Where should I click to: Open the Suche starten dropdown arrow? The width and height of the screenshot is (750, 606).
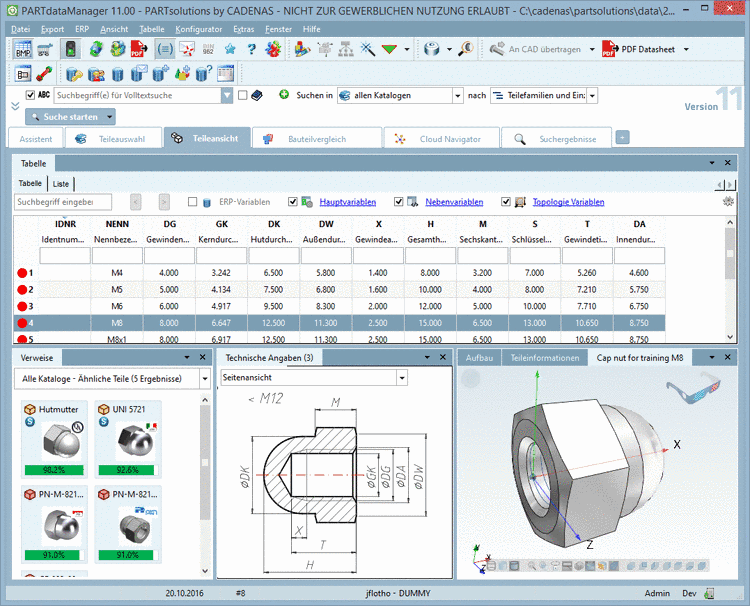pyautogui.click(x=110, y=117)
